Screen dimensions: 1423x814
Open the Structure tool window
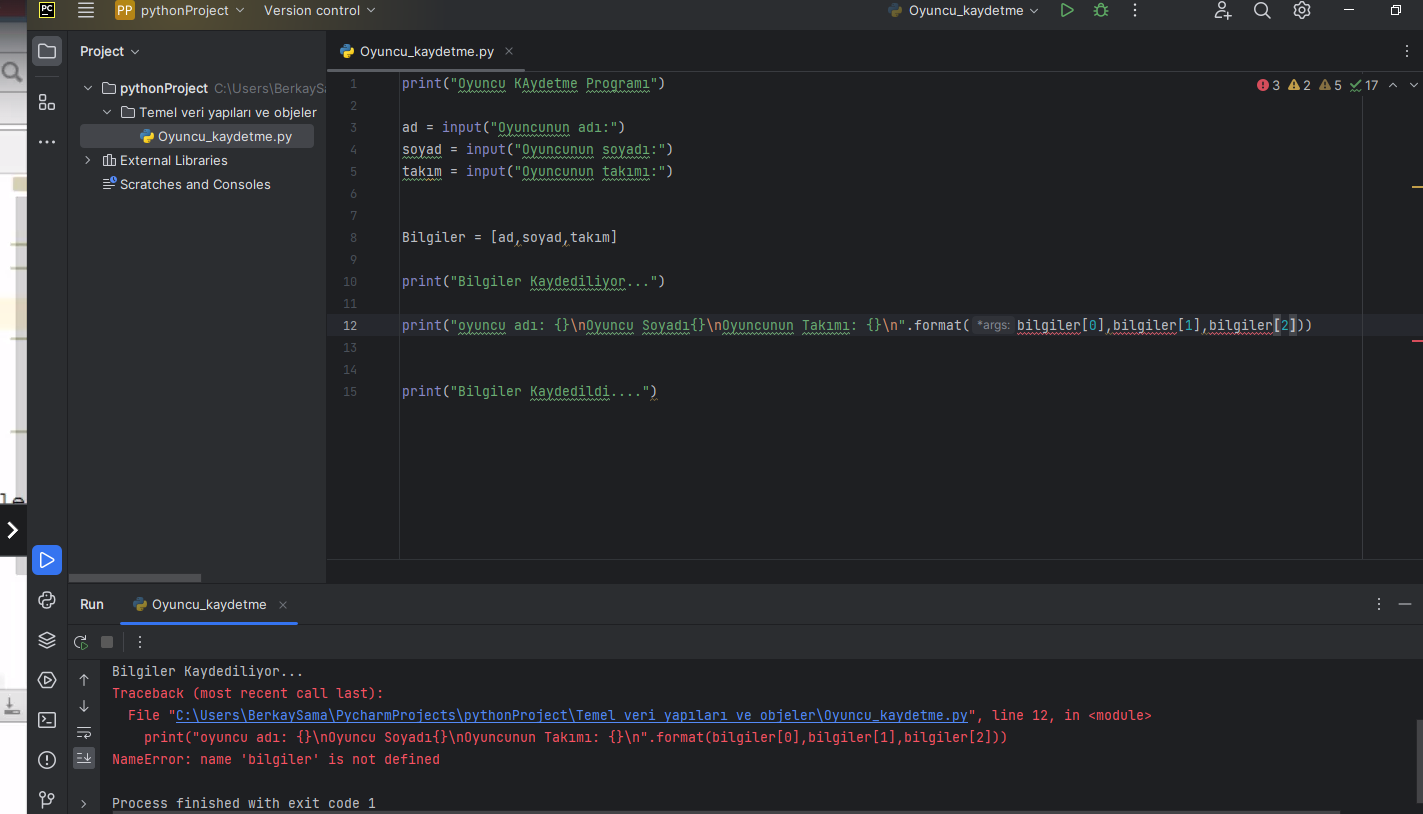click(x=47, y=102)
